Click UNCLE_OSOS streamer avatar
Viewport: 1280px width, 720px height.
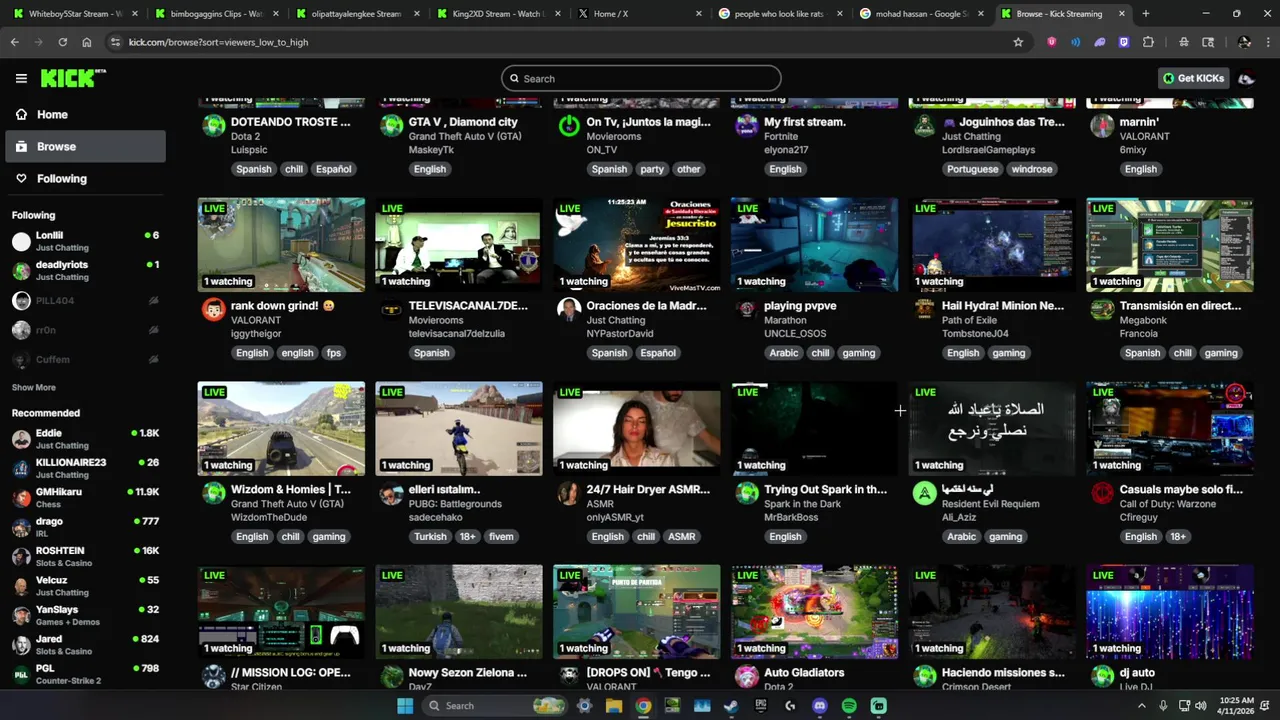747,309
